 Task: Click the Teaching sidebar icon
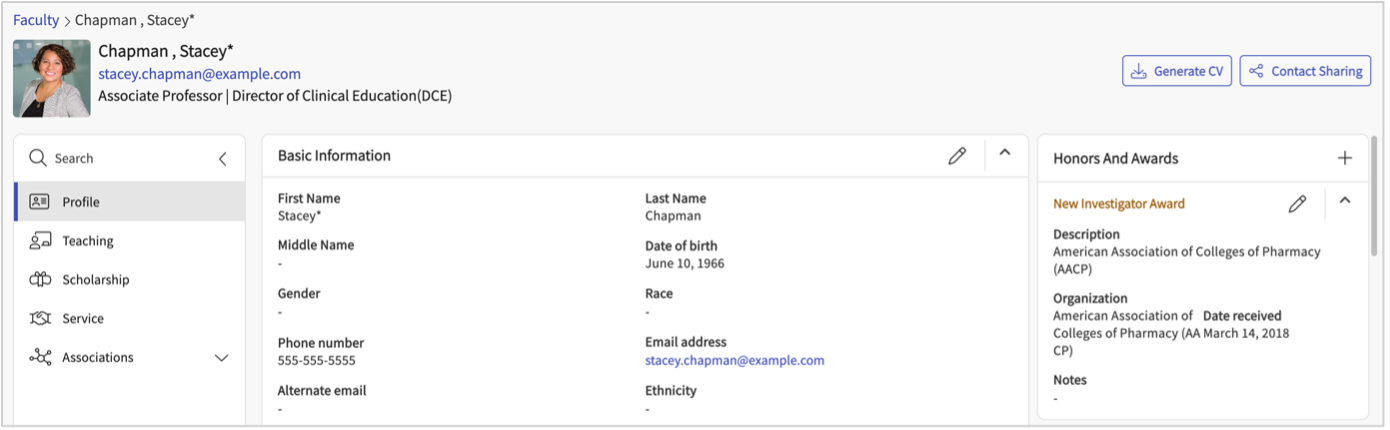pyautogui.click(x=40, y=241)
